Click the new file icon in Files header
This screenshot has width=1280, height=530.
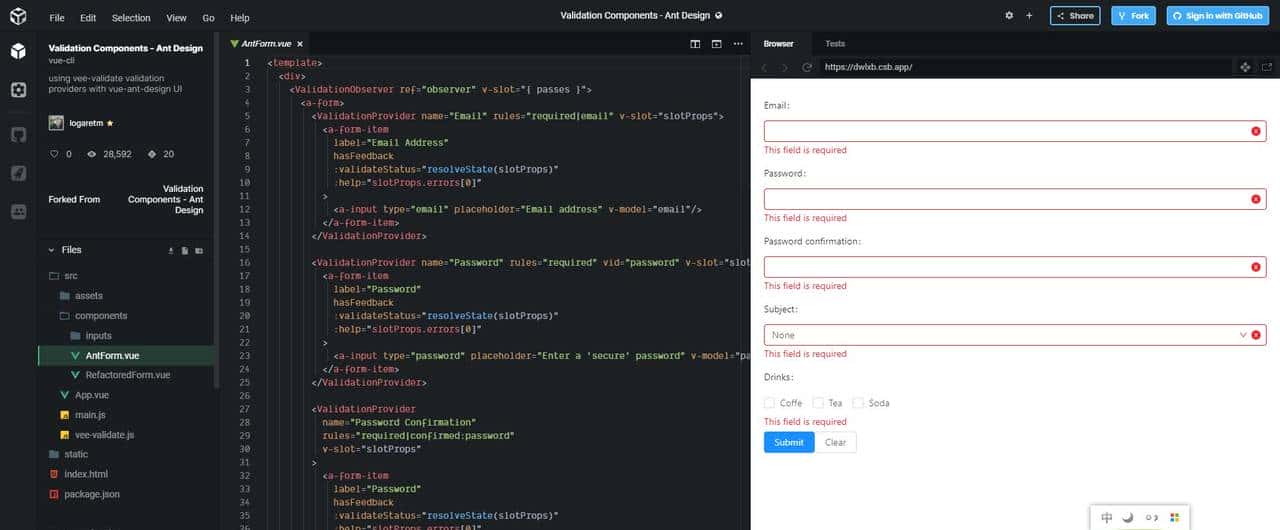(x=185, y=250)
